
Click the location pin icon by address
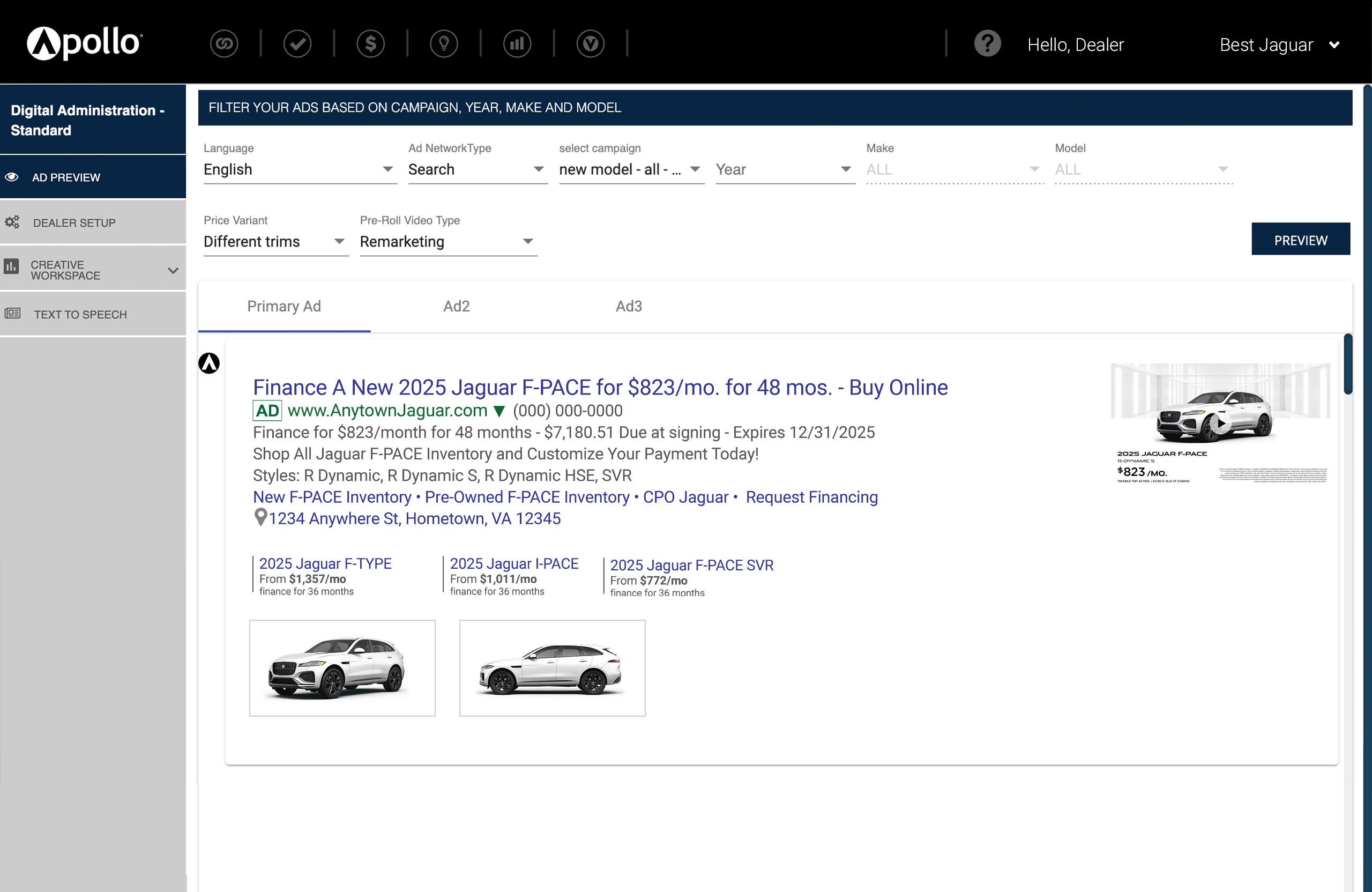pyautogui.click(x=260, y=517)
